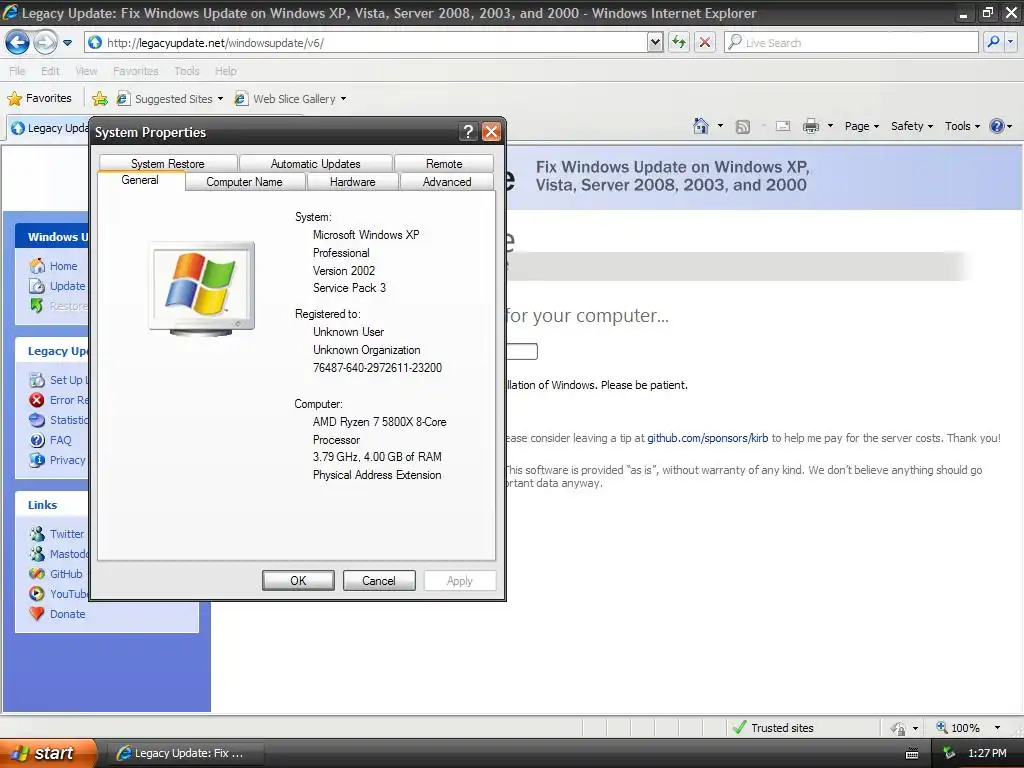Open the View menu
The height and width of the screenshot is (768, 1024).
tap(86, 71)
